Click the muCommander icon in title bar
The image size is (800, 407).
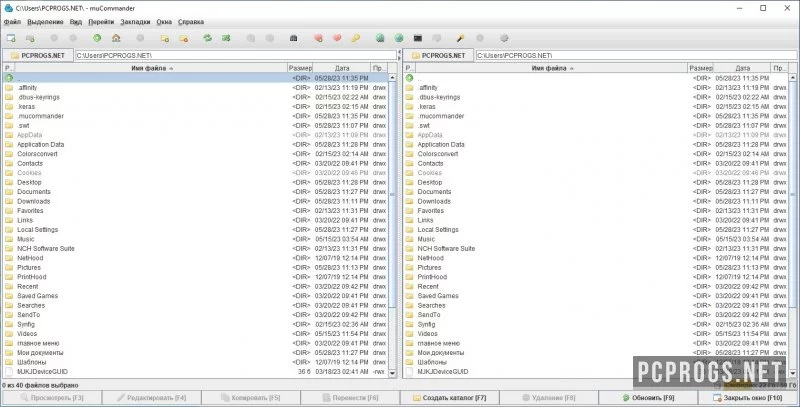[8, 8]
